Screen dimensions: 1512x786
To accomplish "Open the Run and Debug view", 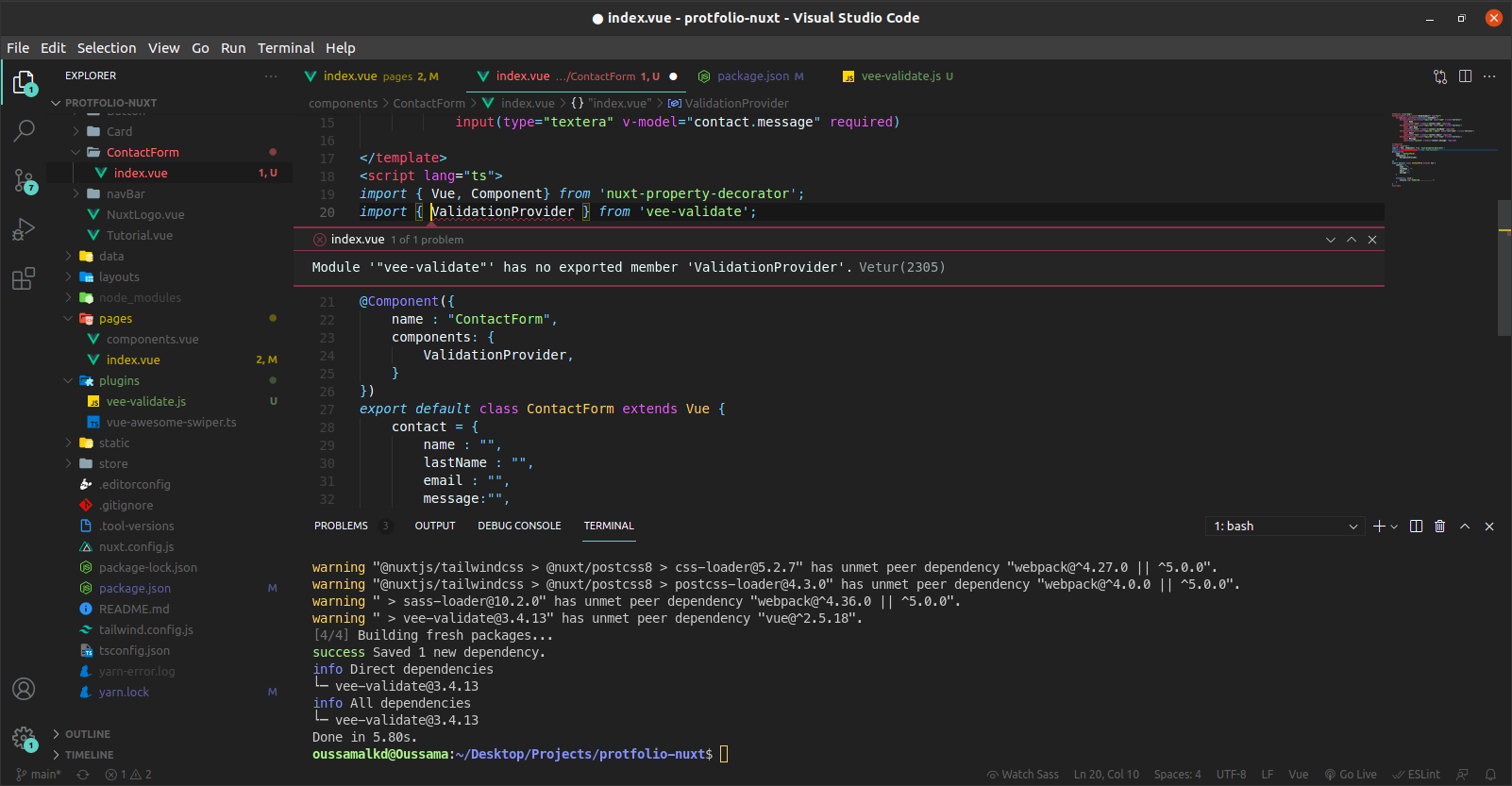I will [25, 229].
